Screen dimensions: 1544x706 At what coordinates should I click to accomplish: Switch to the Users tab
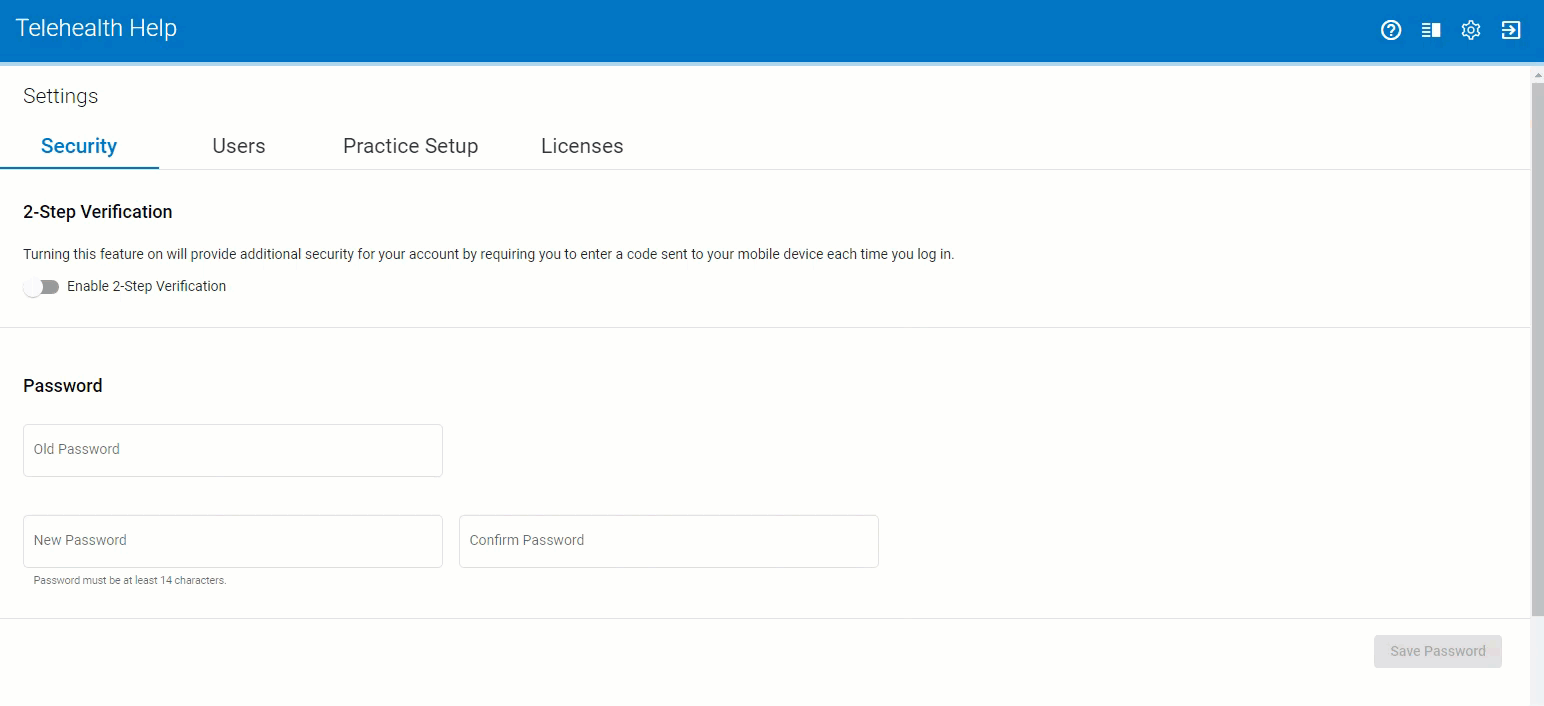[239, 146]
